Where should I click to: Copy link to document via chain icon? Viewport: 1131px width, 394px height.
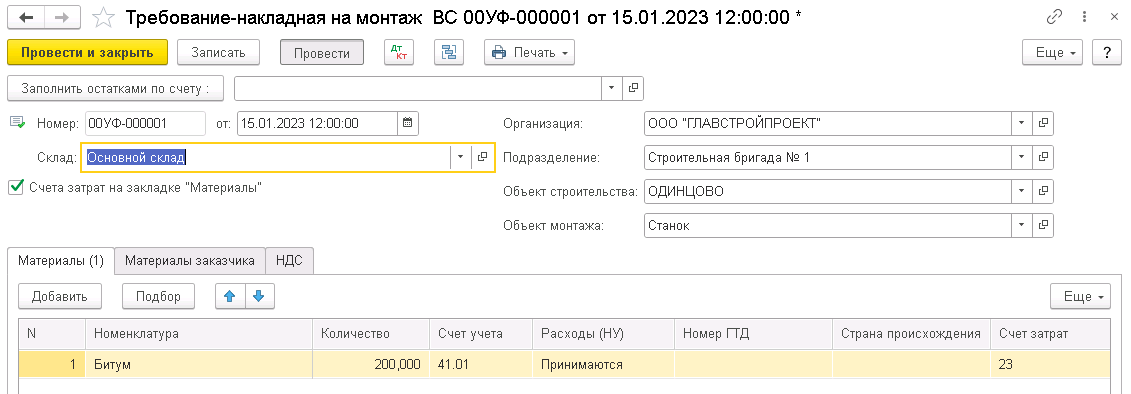(1055, 17)
